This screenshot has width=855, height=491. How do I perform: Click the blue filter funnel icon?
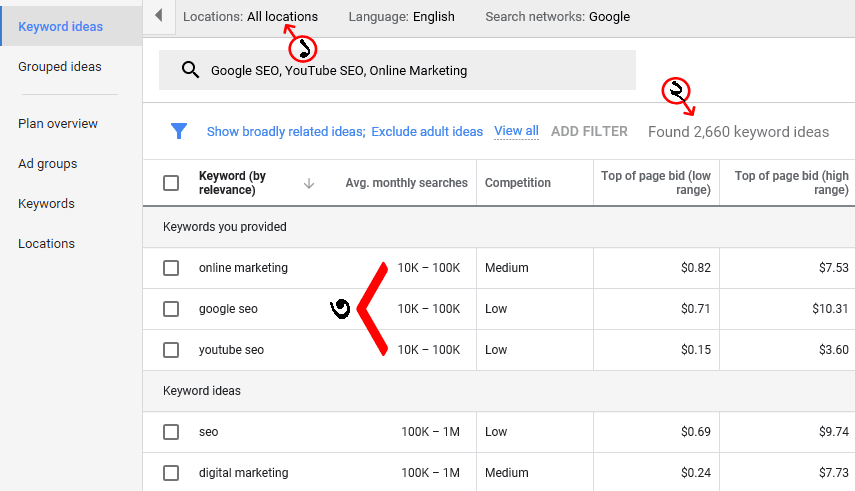coord(179,131)
